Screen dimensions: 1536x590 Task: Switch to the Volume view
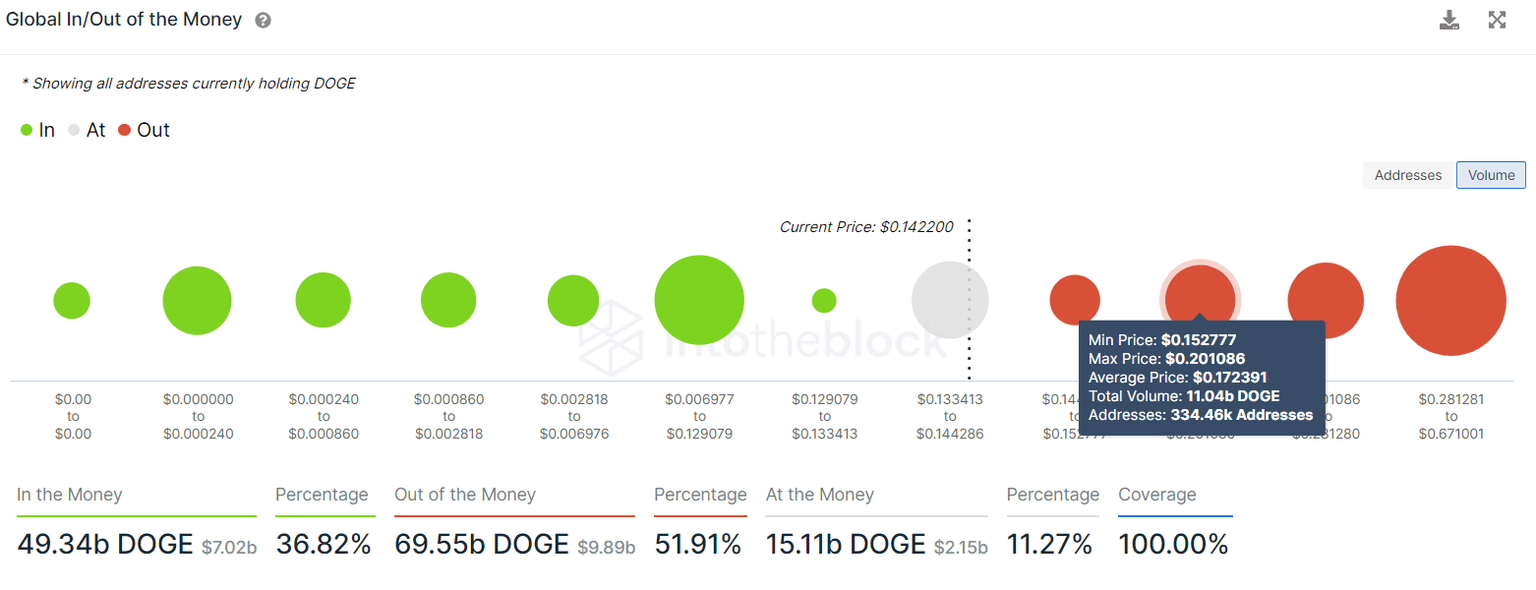[1491, 175]
